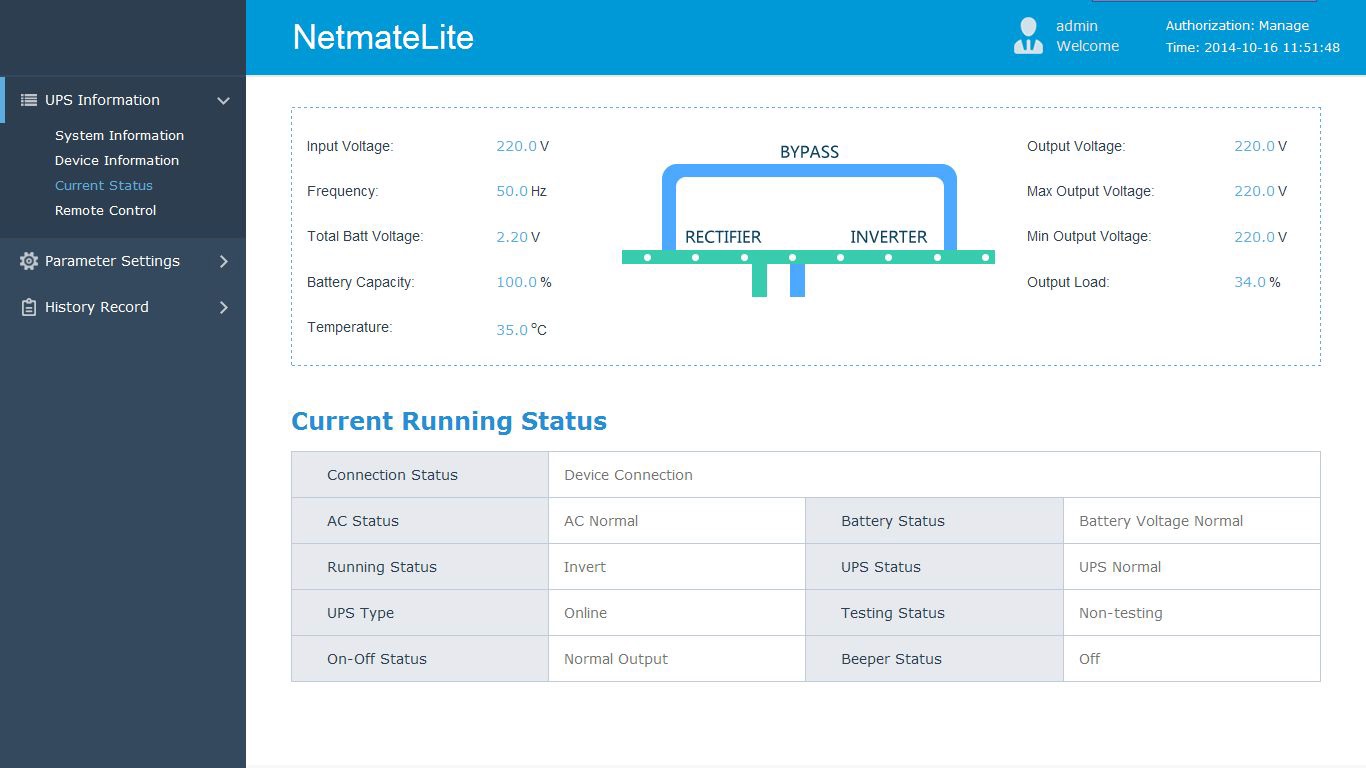The height and width of the screenshot is (768, 1366).
Task: Click the Parameter Settings gear icon
Action: (x=28, y=261)
